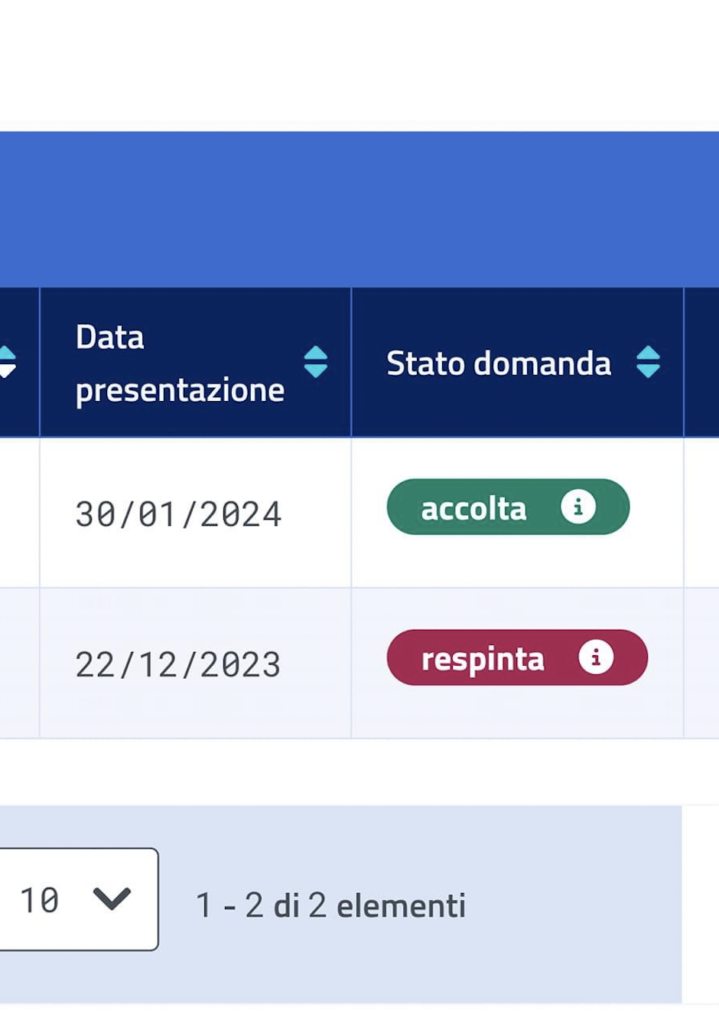Click the '1 - 2 di 2 elementi' text
Screen dimensions: 719x1024
pyautogui.click(x=330, y=906)
